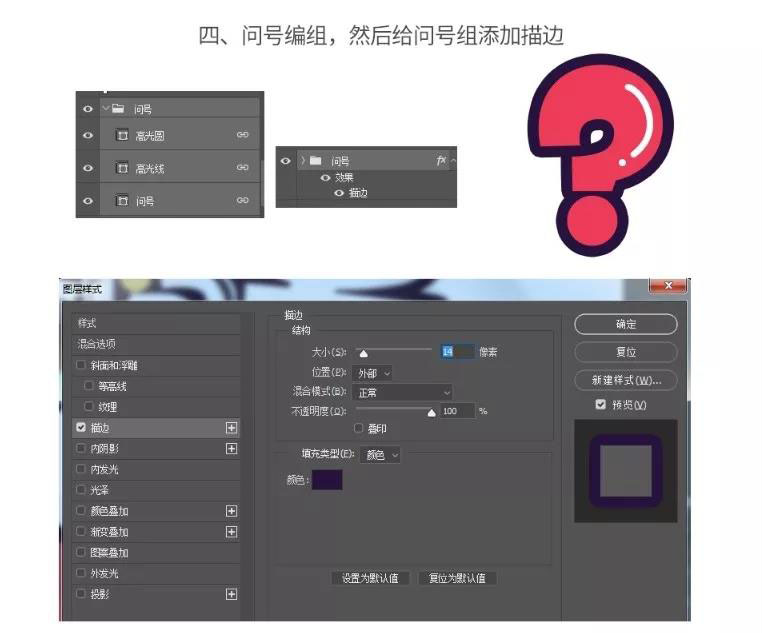The image size is (762, 633).
Task: Click the bottom 问号 shape layer thumbnail
Action: point(122,200)
